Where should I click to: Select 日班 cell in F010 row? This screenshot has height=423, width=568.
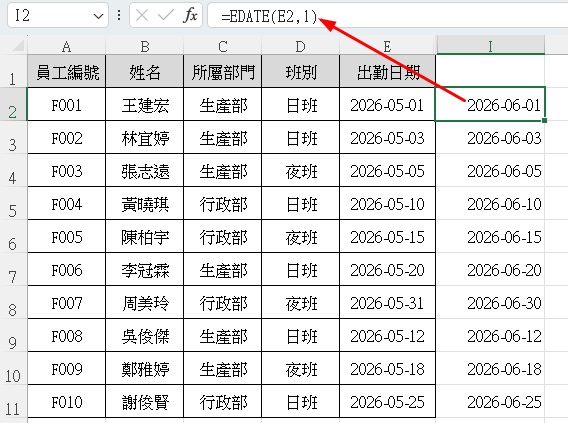(301, 401)
